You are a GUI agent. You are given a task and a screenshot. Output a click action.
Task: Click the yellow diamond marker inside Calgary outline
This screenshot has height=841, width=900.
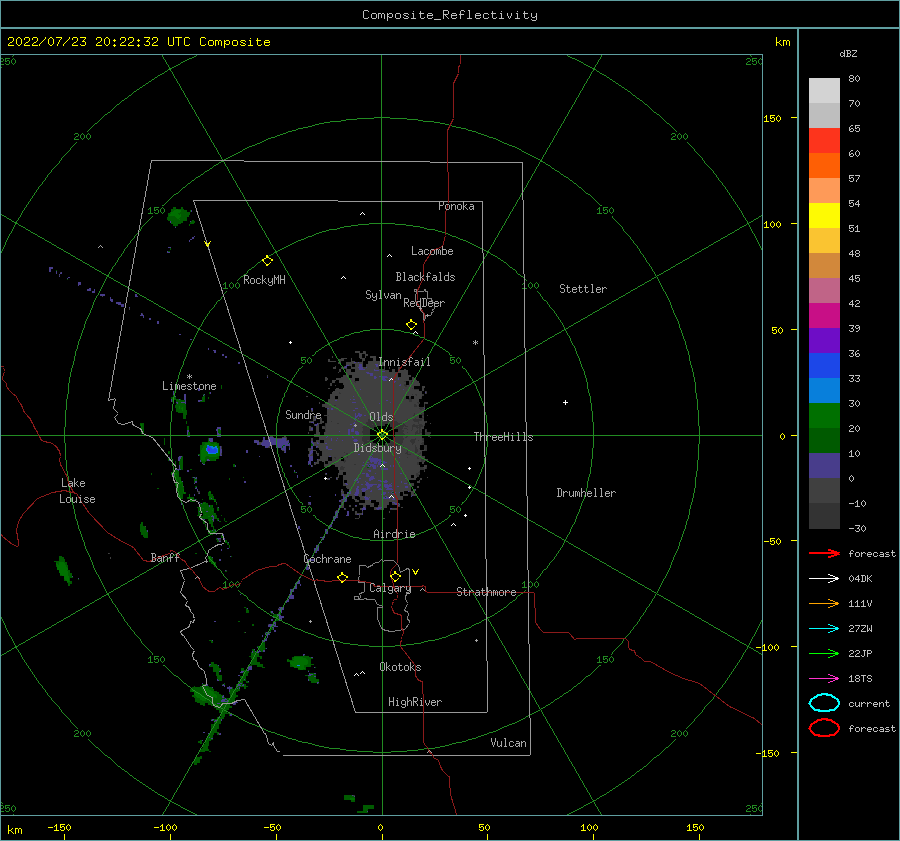click(x=395, y=576)
